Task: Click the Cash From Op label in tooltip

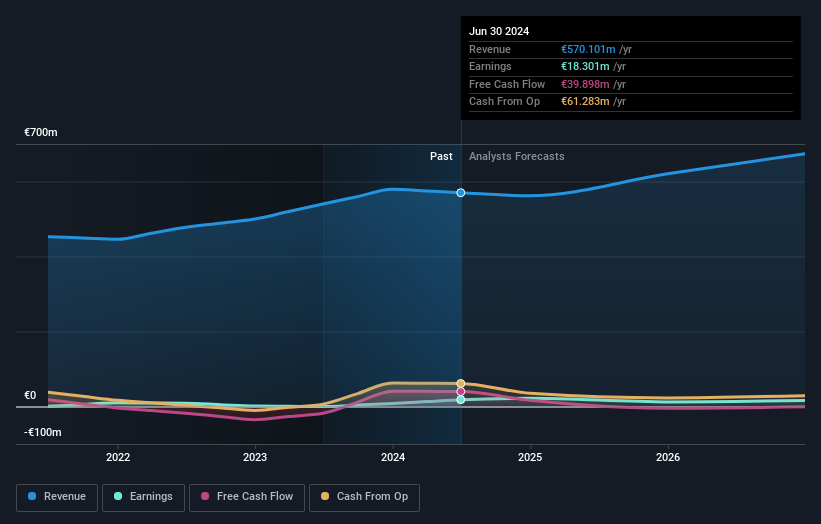Action: (504, 102)
